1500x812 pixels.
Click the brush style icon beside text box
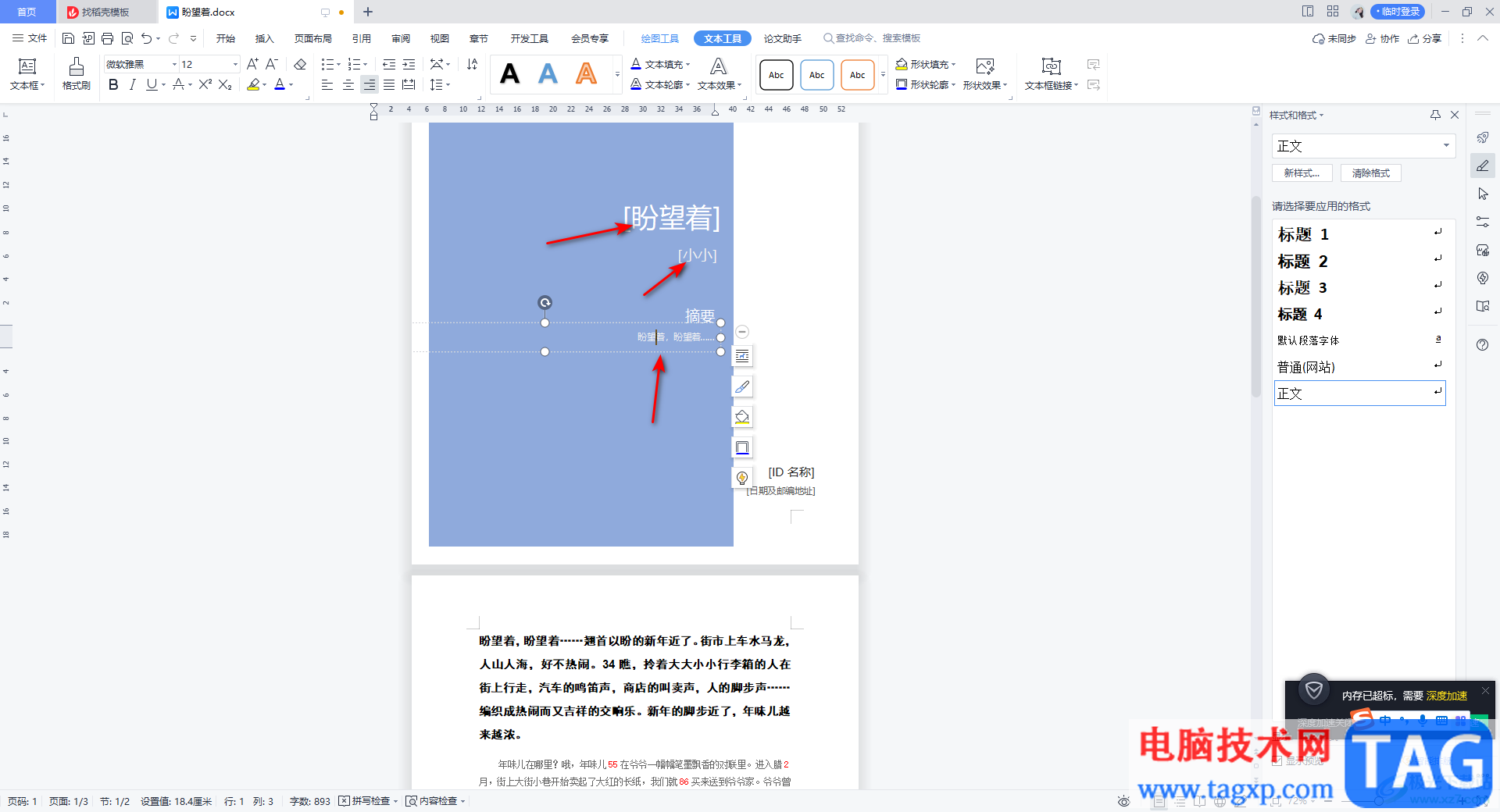click(742, 386)
